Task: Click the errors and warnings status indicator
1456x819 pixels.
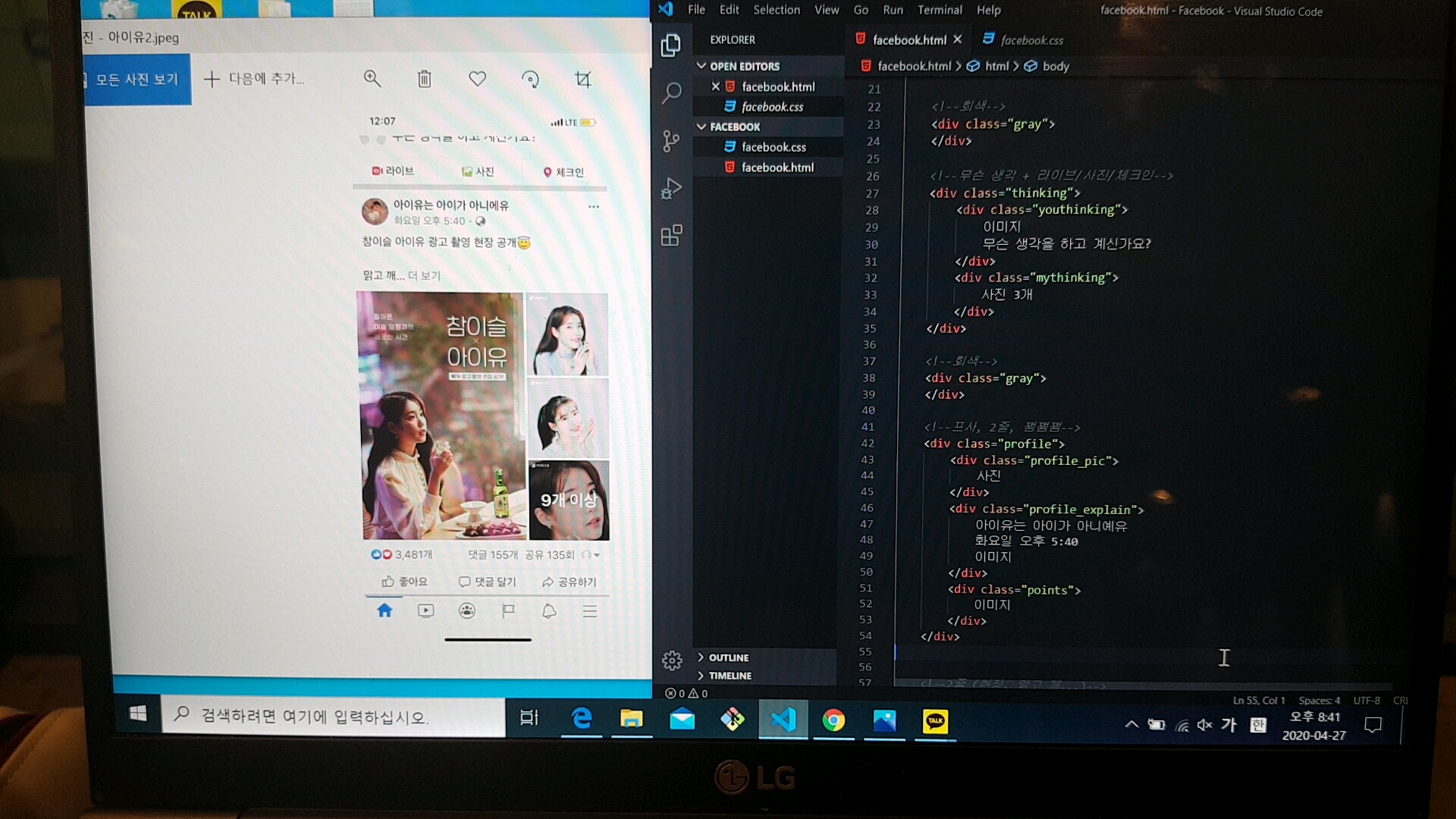Action: 686,693
